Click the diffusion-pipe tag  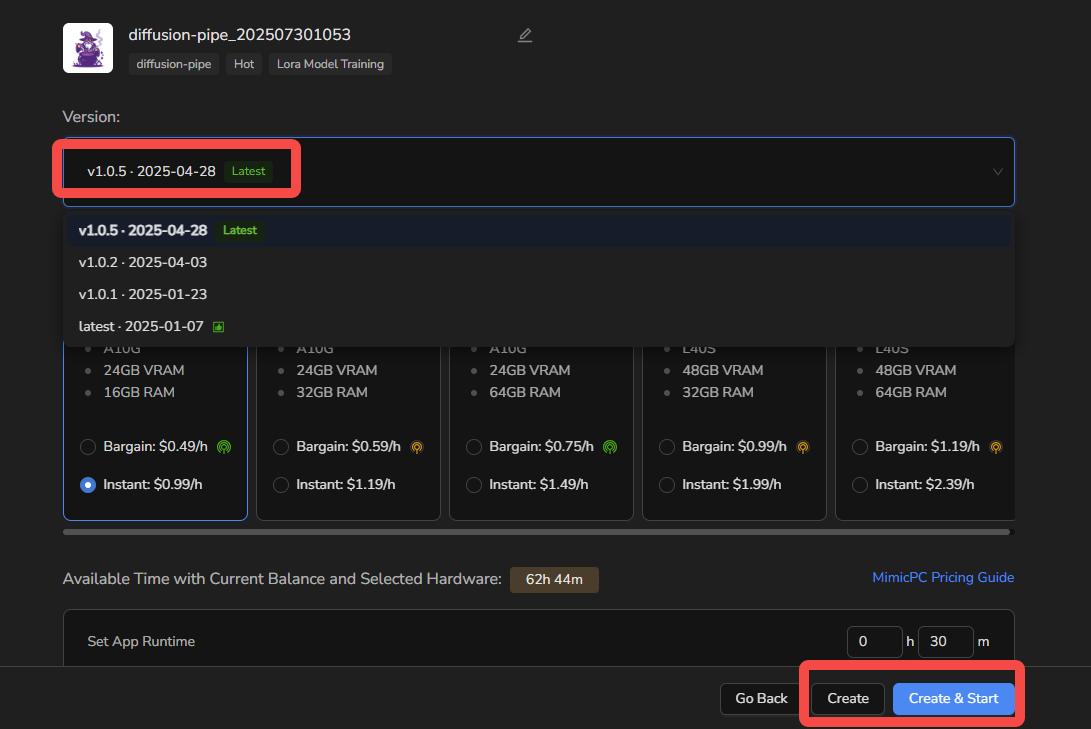tap(173, 64)
